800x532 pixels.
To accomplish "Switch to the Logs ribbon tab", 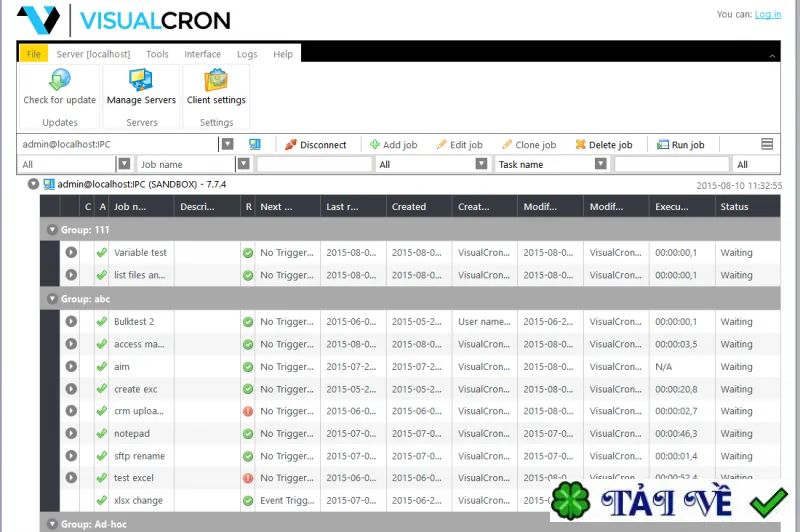I will click(247, 54).
